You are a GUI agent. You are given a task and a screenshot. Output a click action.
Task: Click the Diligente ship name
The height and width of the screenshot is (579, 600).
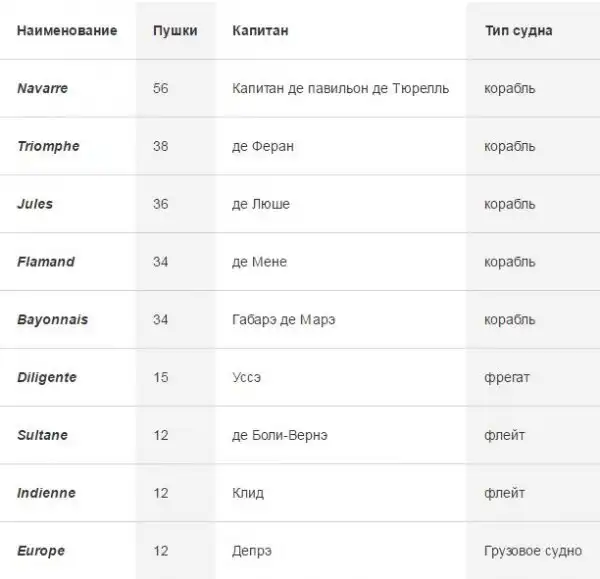click(x=47, y=378)
